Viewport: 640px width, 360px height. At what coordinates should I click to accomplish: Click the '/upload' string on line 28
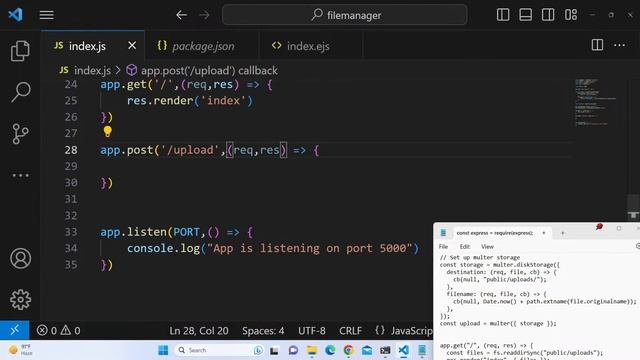coord(191,150)
